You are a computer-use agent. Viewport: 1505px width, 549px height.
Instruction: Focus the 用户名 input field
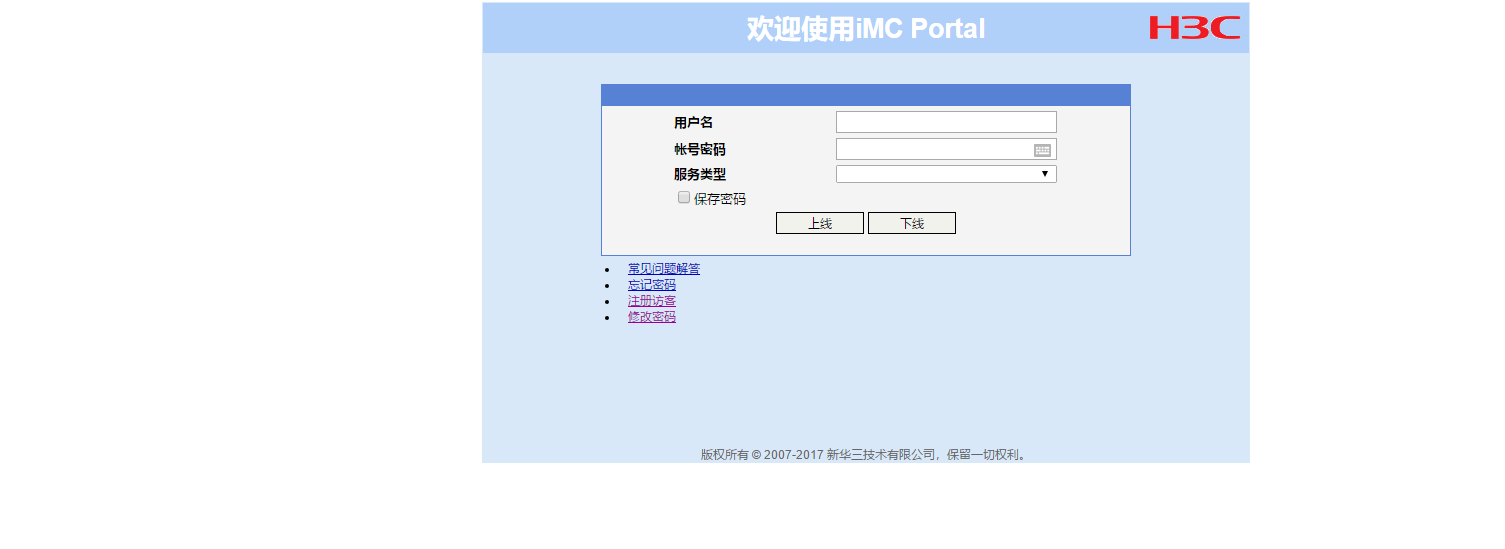[x=946, y=122]
